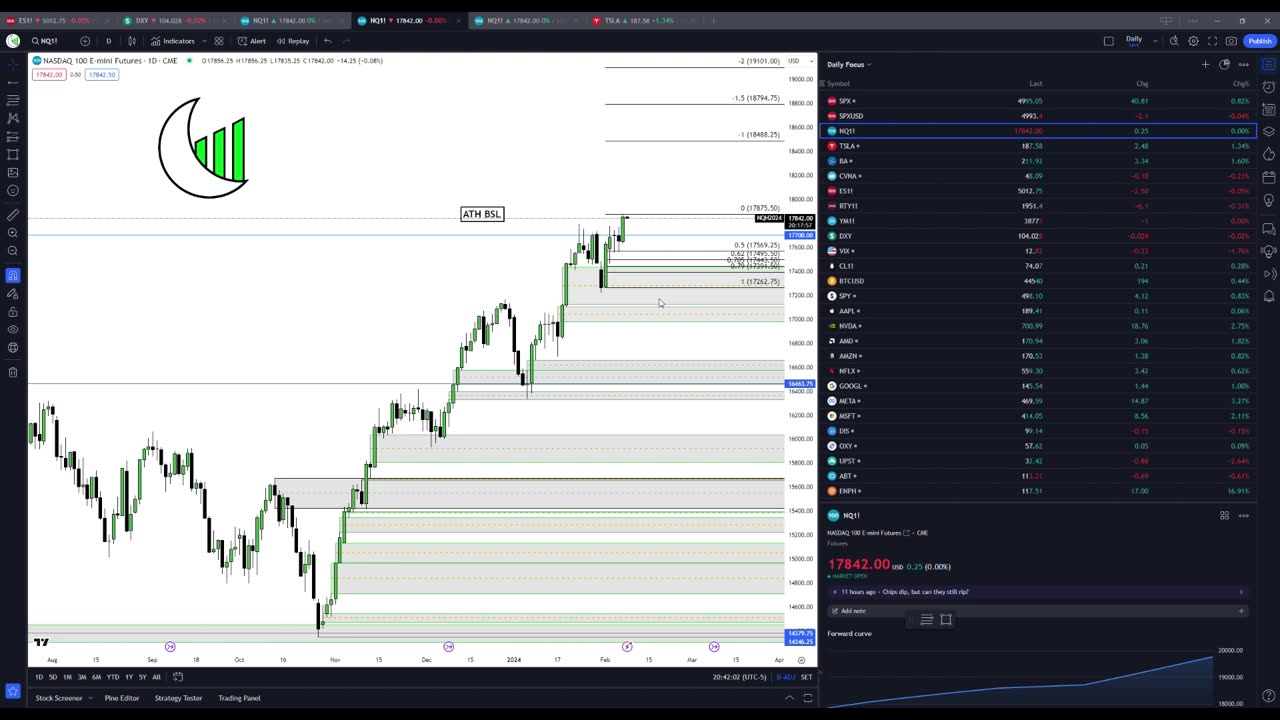The height and width of the screenshot is (720, 1280).
Task: Toggle B-ADJ back adjustment
Action: pos(786,677)
